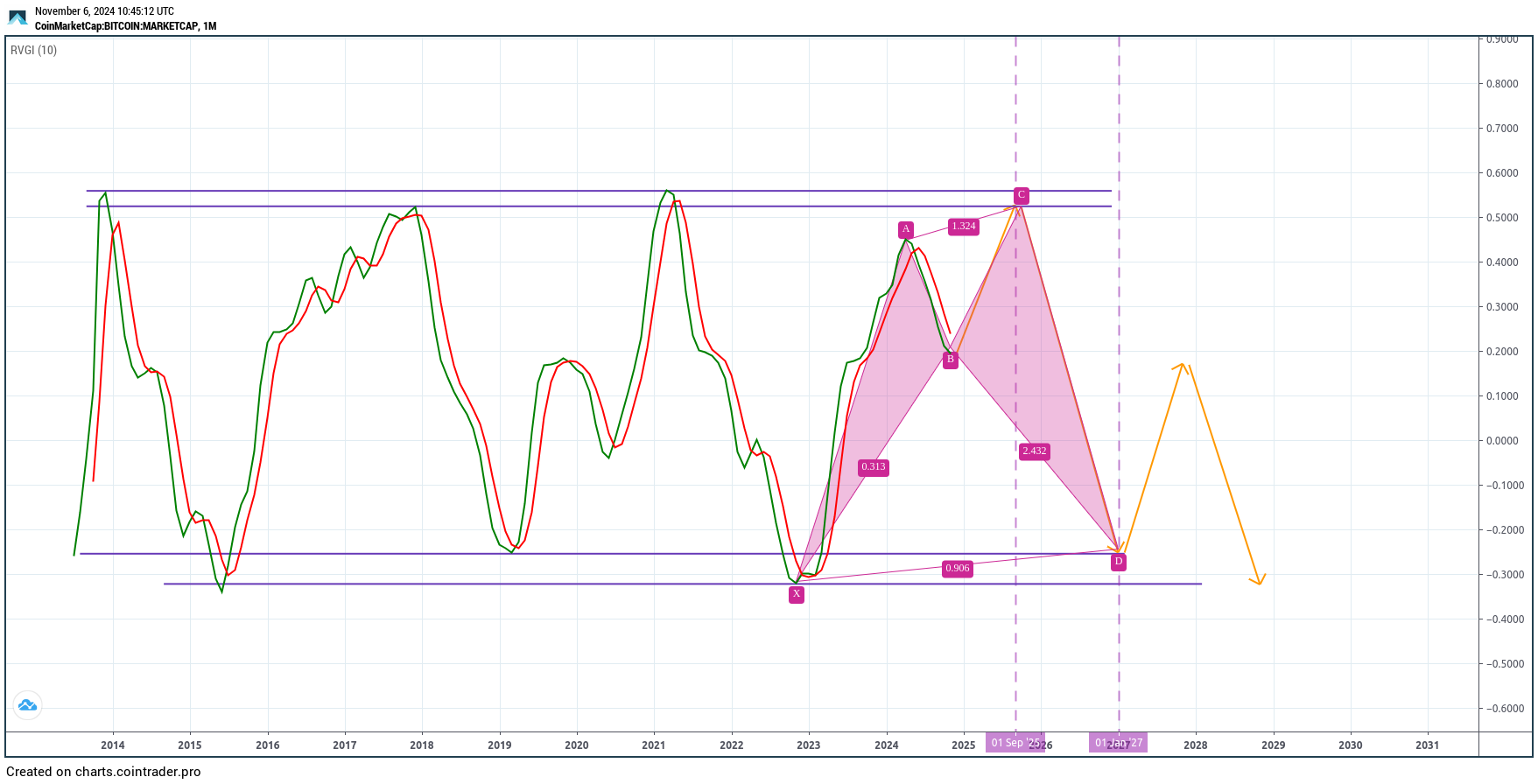This screenshot has height=784, width=1538.
Task: Click the 2020 year label on time axis
Action: (x=577, y=745)
